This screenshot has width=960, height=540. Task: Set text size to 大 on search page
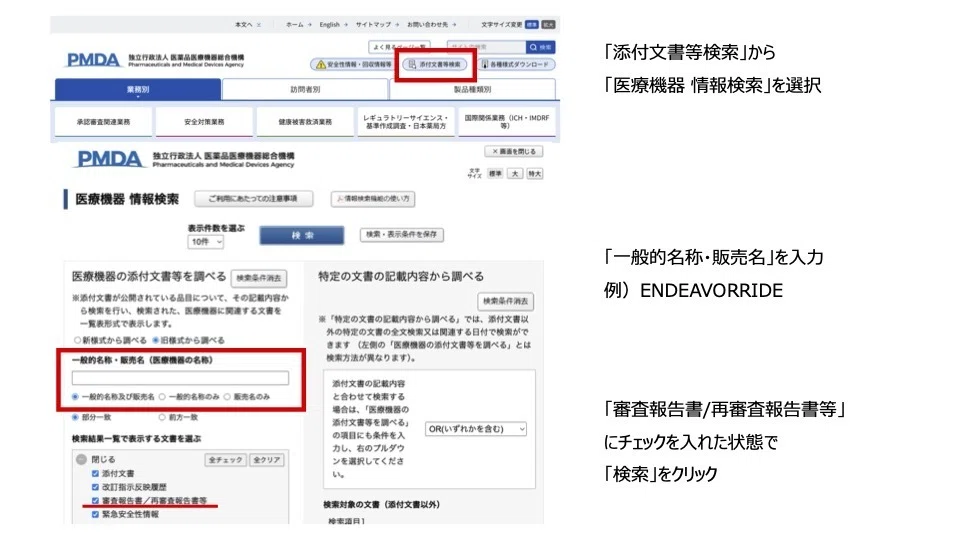[x=515, y=174]
